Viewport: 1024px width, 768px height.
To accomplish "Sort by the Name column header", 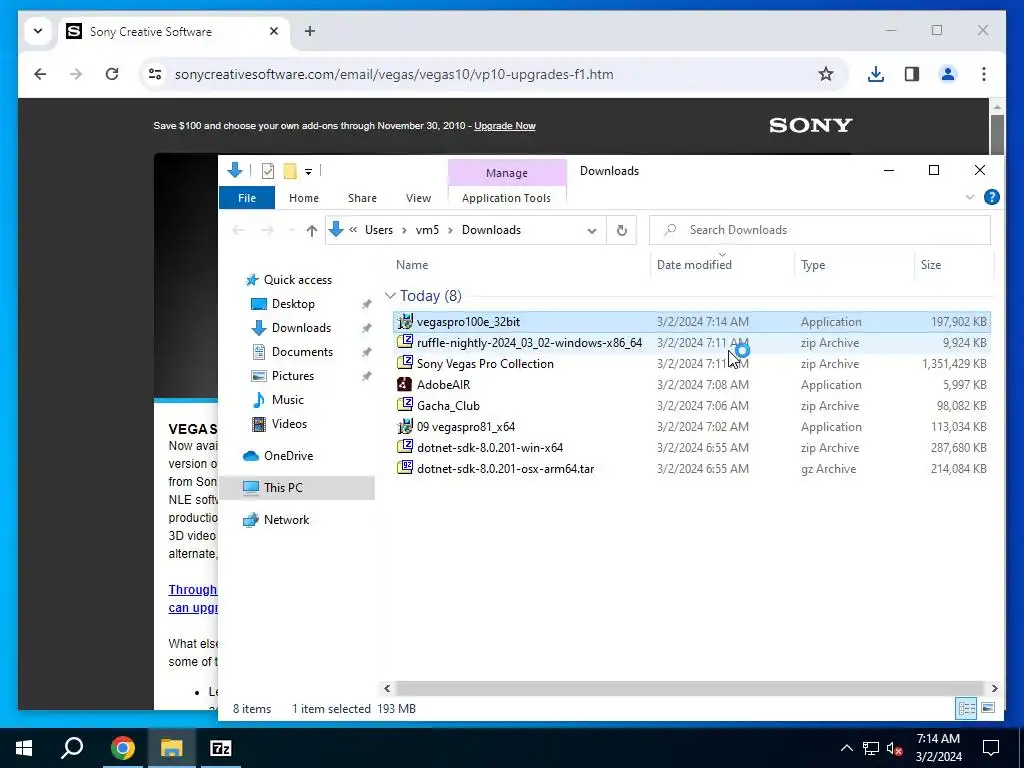I will pyautogui.click(x=520, y=264).
